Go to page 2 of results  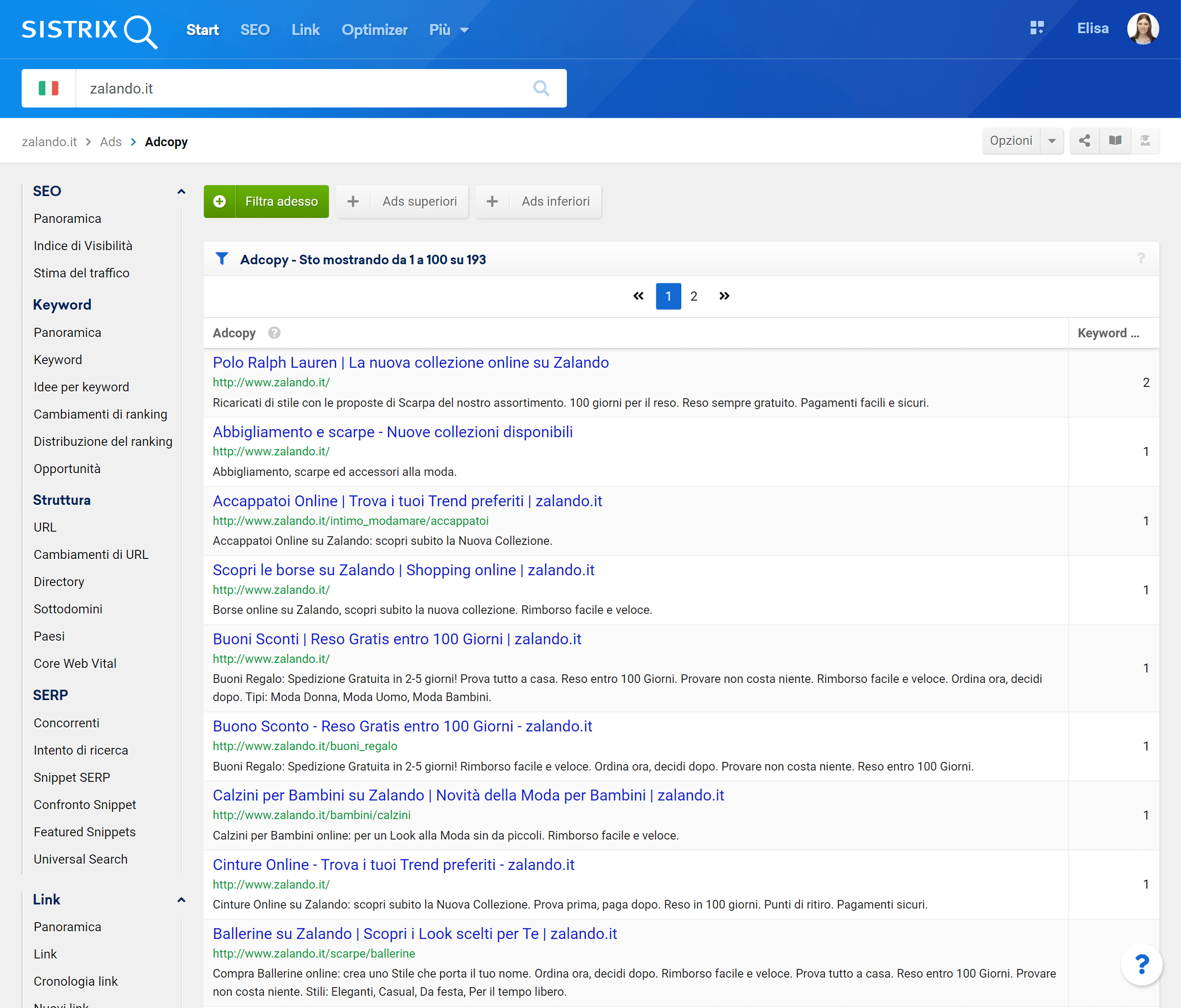coord(694,296)
